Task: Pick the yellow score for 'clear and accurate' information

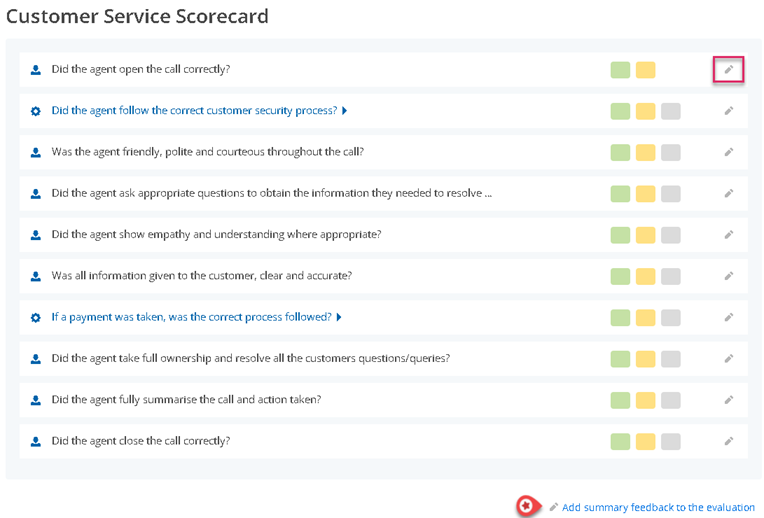Action: click(645, 276)
